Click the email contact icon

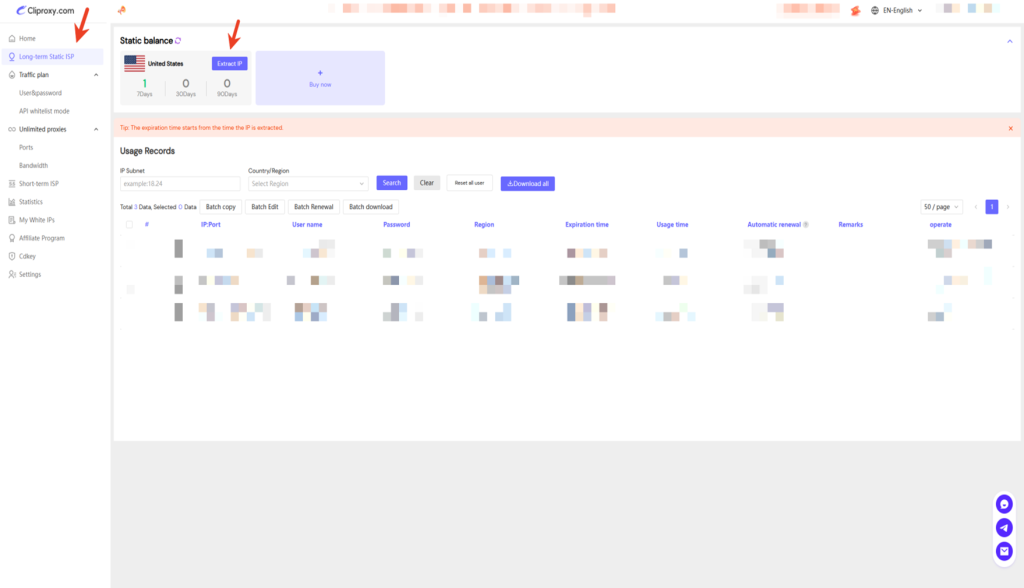(x=1005, y=551)
